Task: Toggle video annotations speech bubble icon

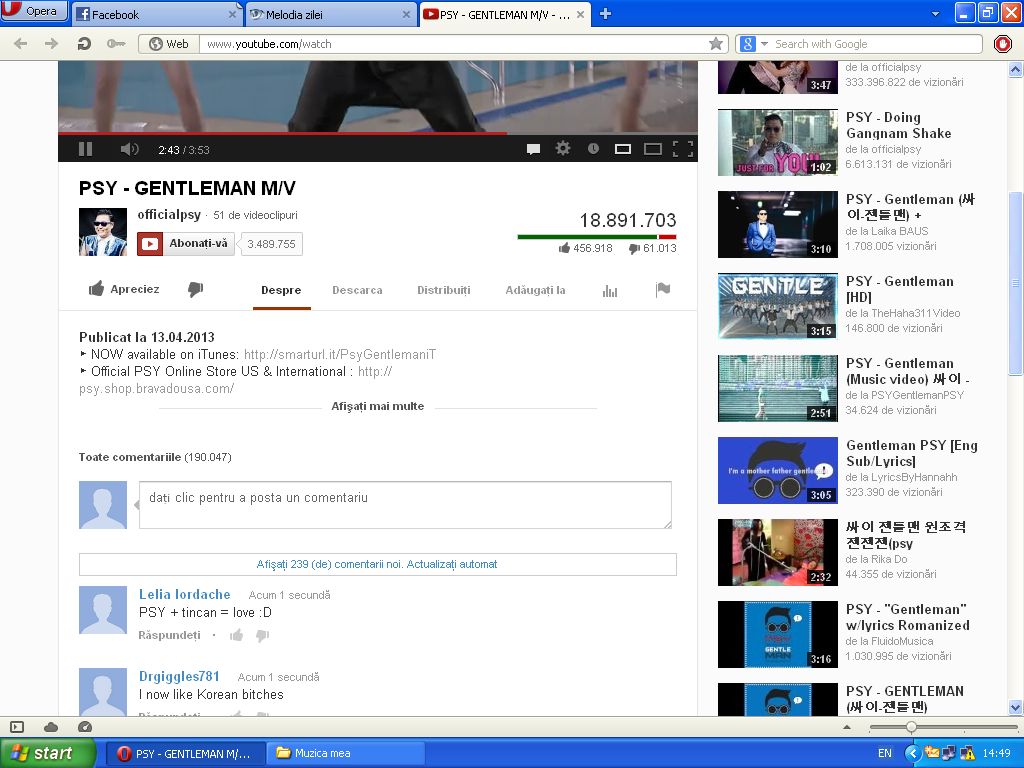Action: [533, 149]
